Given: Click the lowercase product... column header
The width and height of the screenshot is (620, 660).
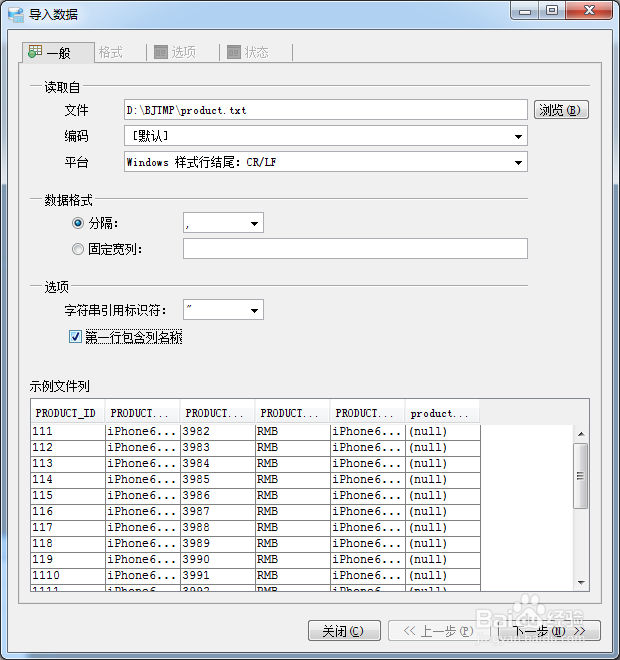Looking at the screenshot, I should [442, 413].
